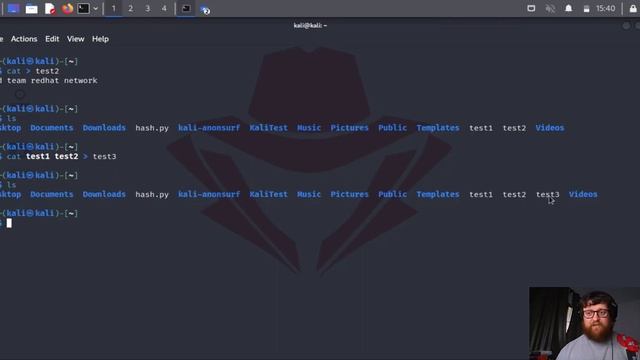
Task: Open the file manager from the panel
Action: pos(31,9)
